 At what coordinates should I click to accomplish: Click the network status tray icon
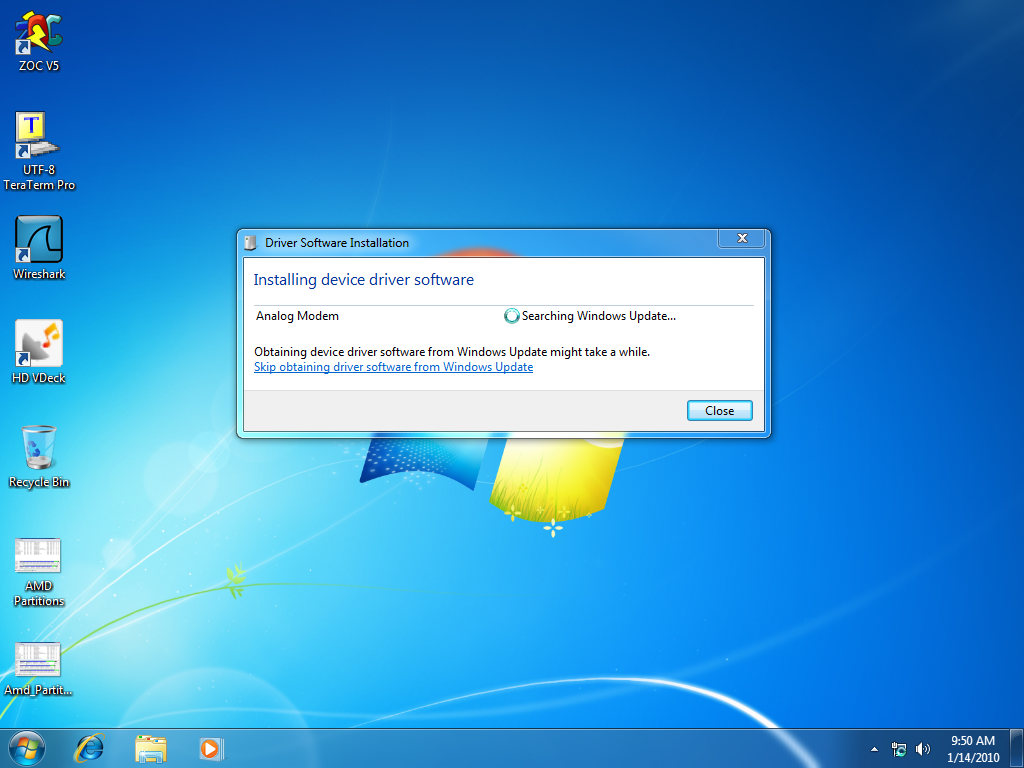point(899,749)
